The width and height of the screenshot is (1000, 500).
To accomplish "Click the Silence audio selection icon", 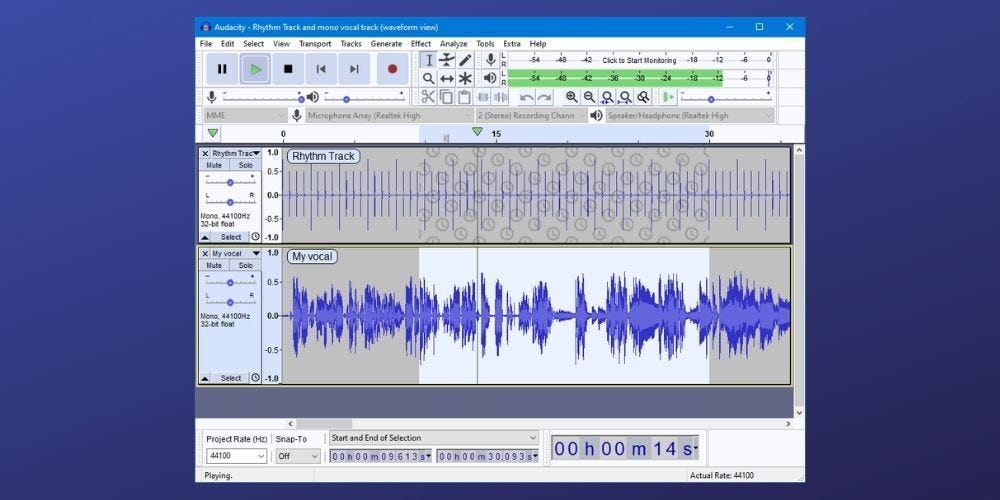I will pyautogui.click(x=501, y=97).
